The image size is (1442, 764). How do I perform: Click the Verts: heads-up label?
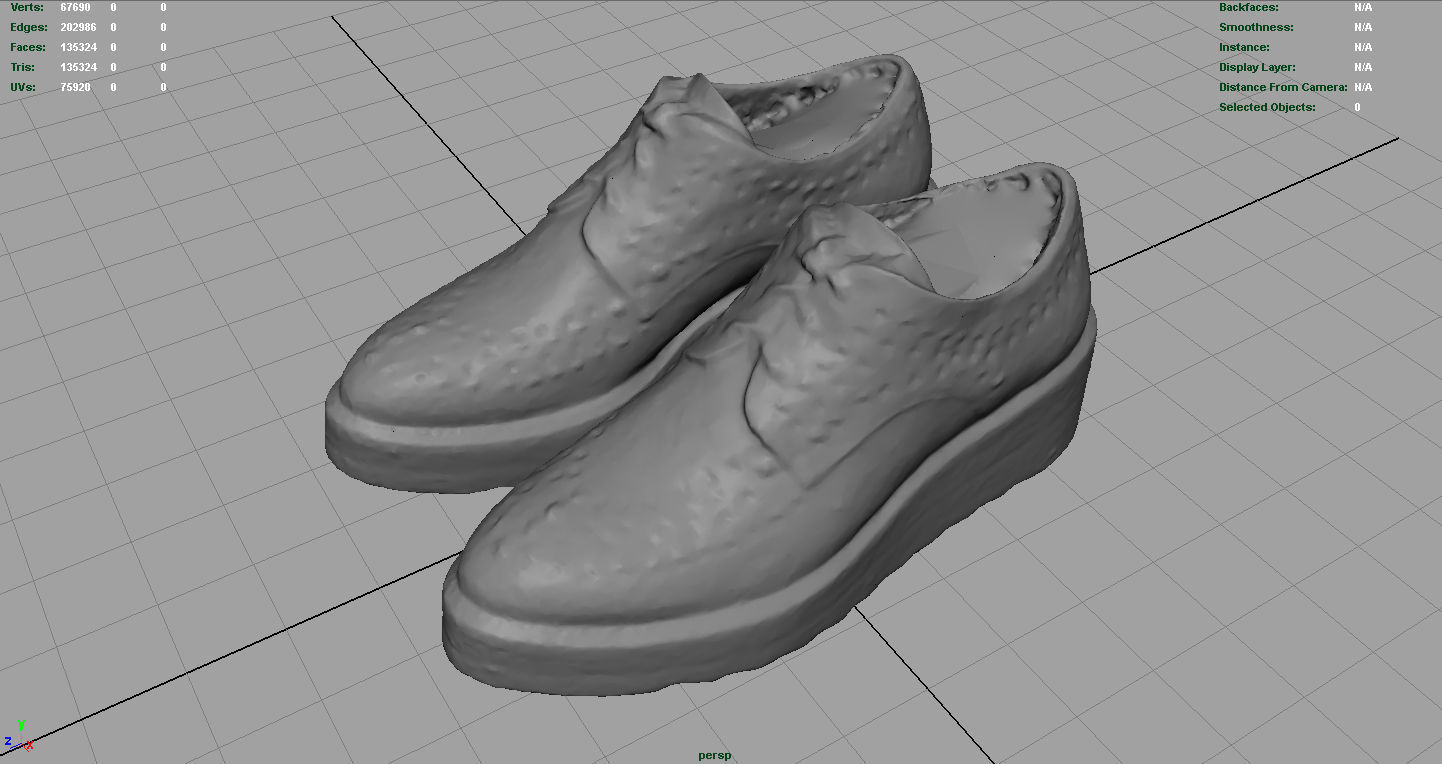[x=26, y=7]
